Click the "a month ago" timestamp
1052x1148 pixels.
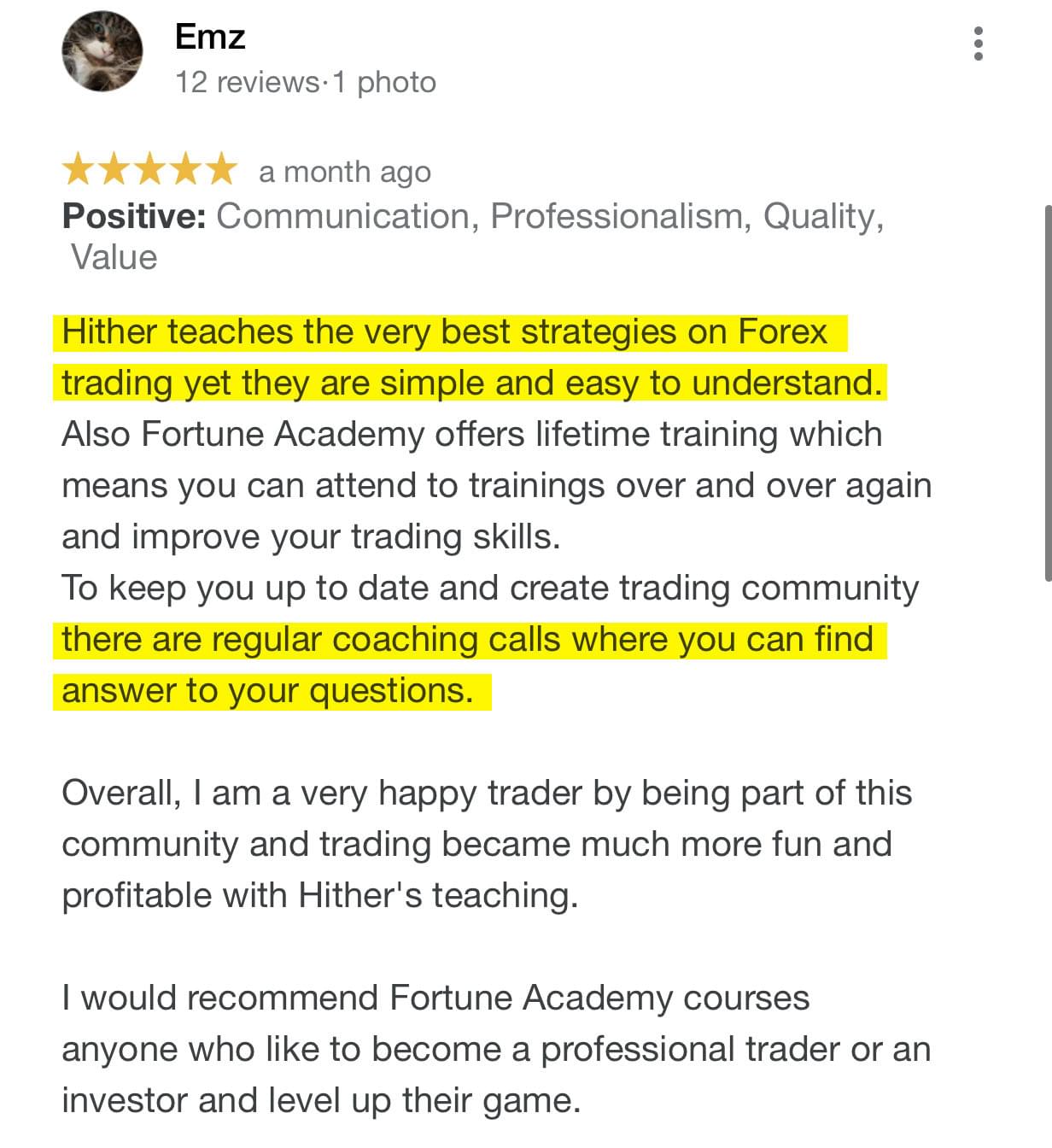[x=345, y=173]
